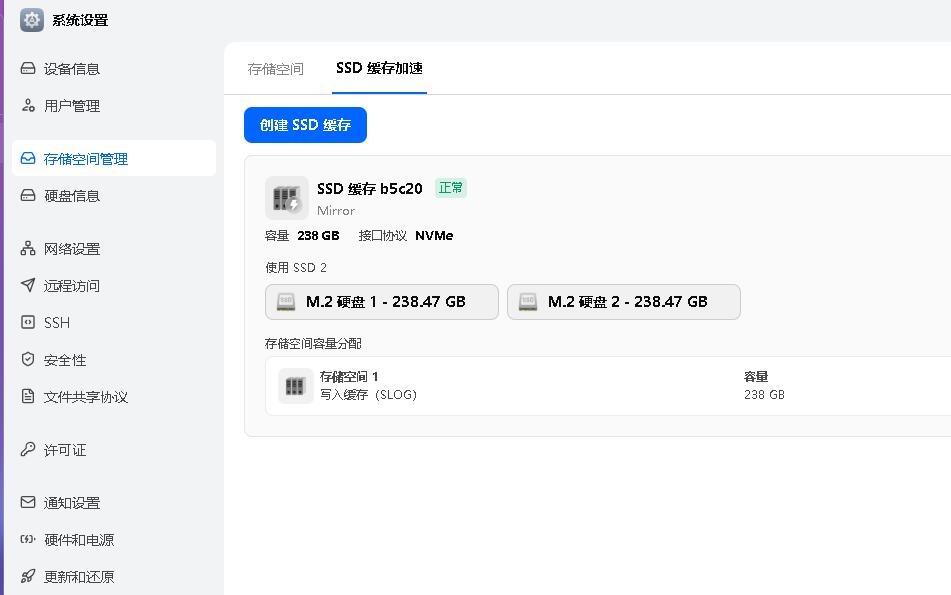Select the SSD 缓存加速 tab
The image size is (951, 595).
379,68
